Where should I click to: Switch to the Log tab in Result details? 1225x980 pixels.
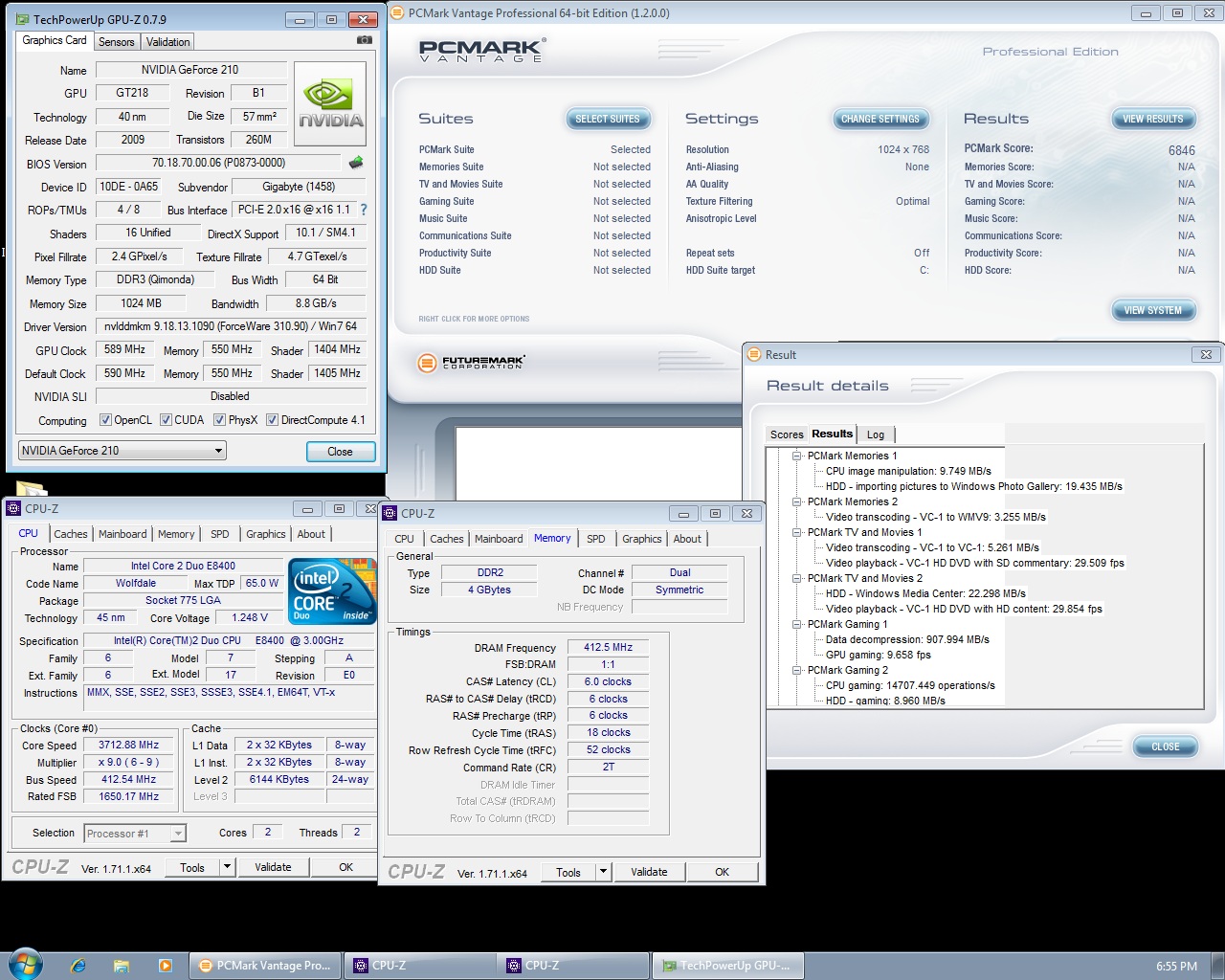click(x=876, y=434)
